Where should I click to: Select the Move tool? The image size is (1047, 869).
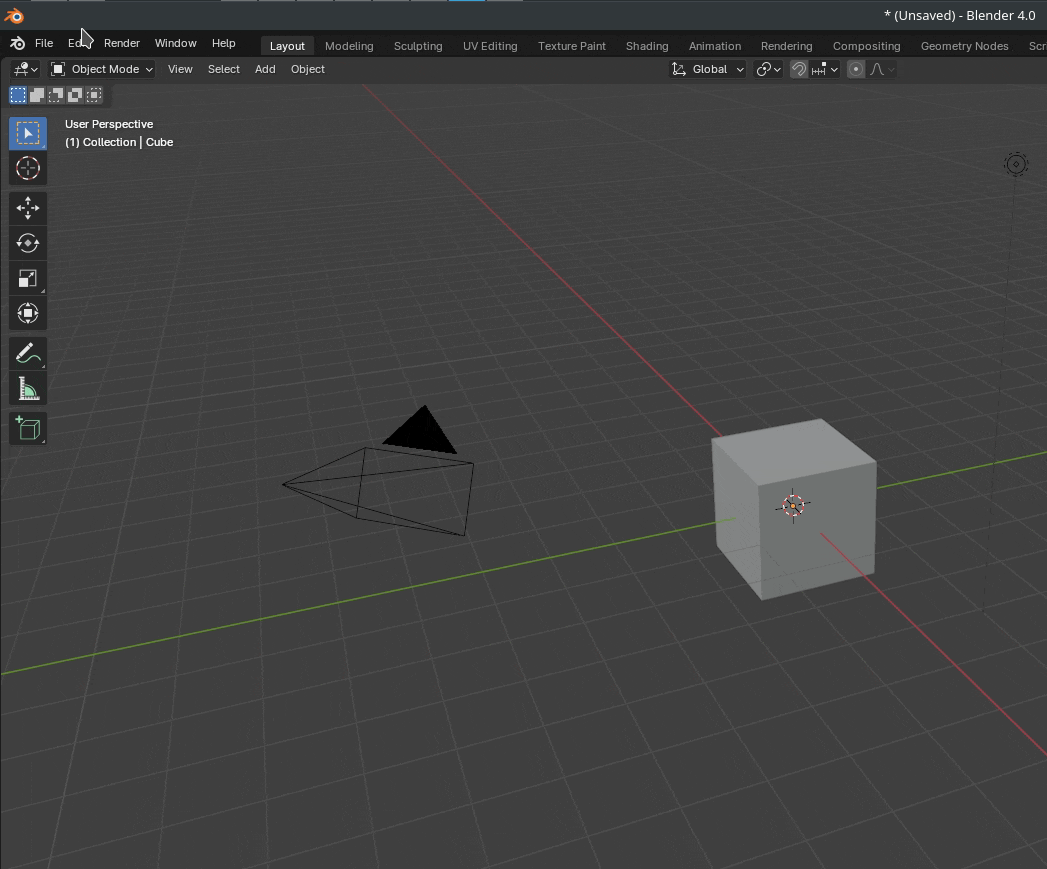click(28, 208)
